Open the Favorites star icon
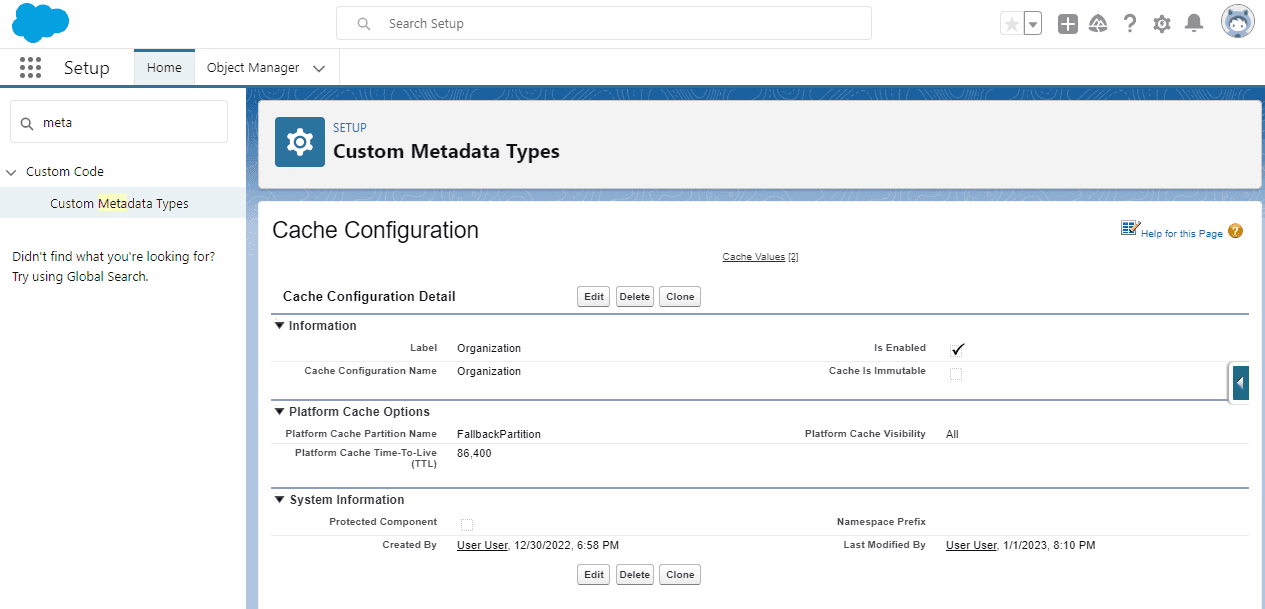 click(x=1011, y=24)
